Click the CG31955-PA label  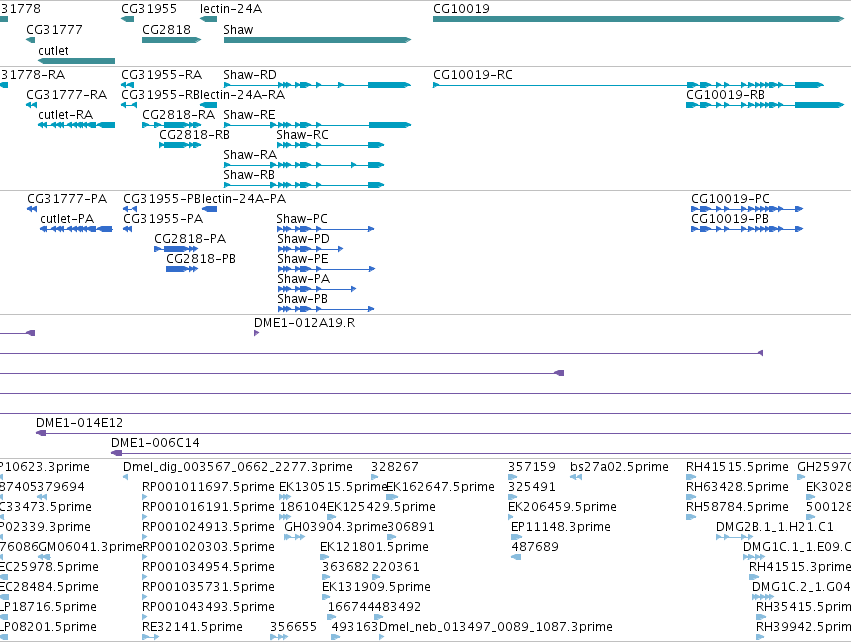pos(163,219)
